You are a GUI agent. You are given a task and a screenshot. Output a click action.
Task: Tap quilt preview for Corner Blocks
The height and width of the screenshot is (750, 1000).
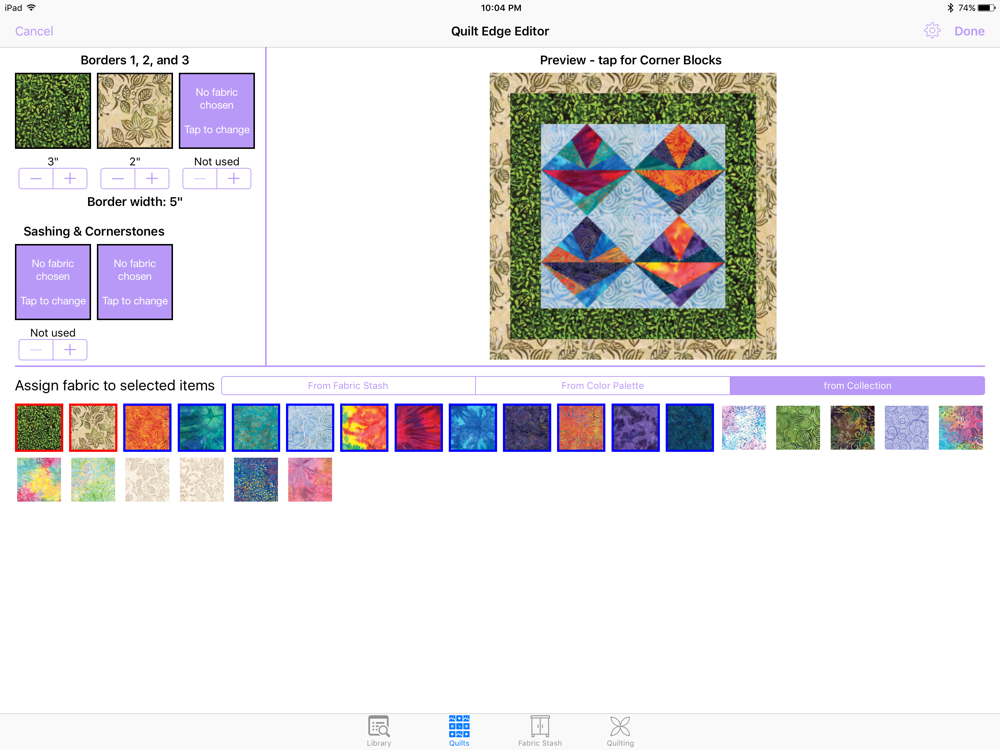[x=633, y=216]
